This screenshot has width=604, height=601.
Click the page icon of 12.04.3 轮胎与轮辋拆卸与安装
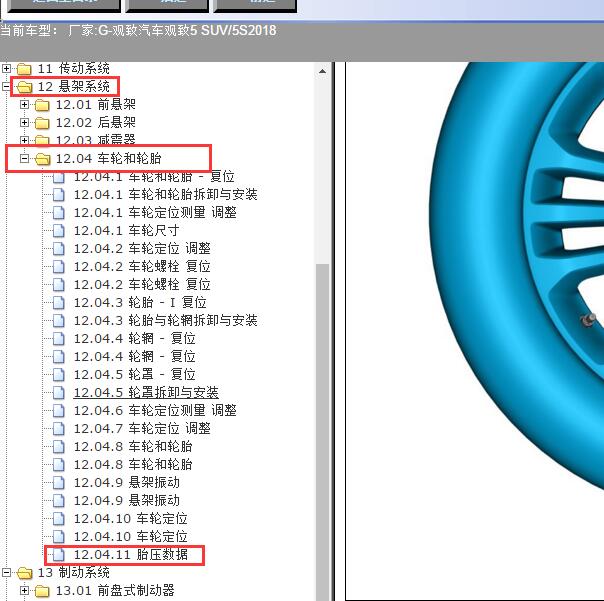point(59,321)
